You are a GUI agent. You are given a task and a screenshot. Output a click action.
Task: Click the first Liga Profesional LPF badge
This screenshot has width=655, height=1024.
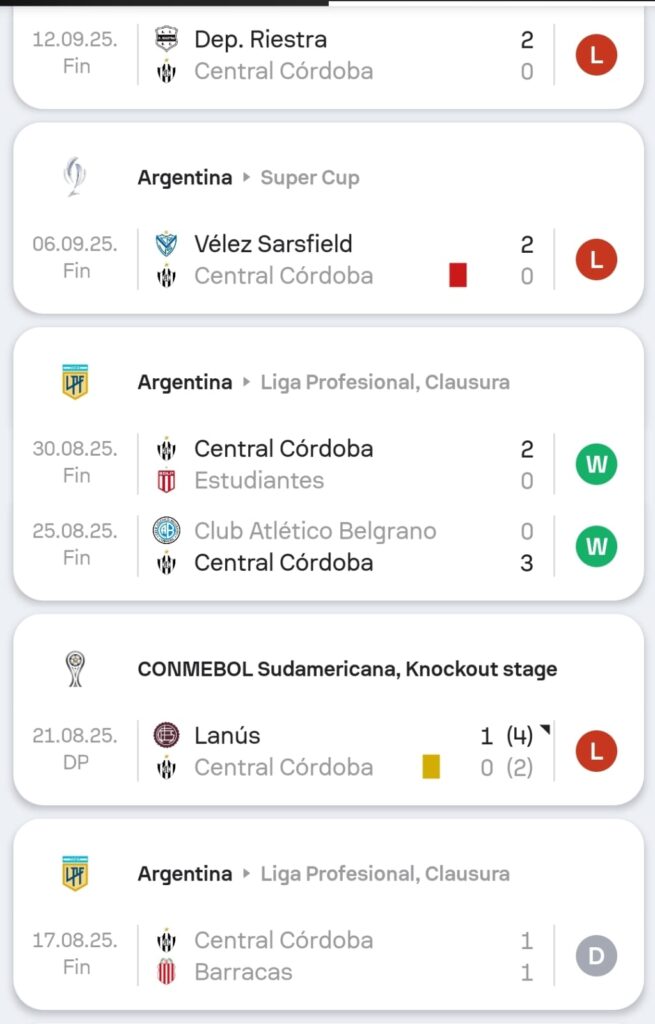click(x=75, y=382)
